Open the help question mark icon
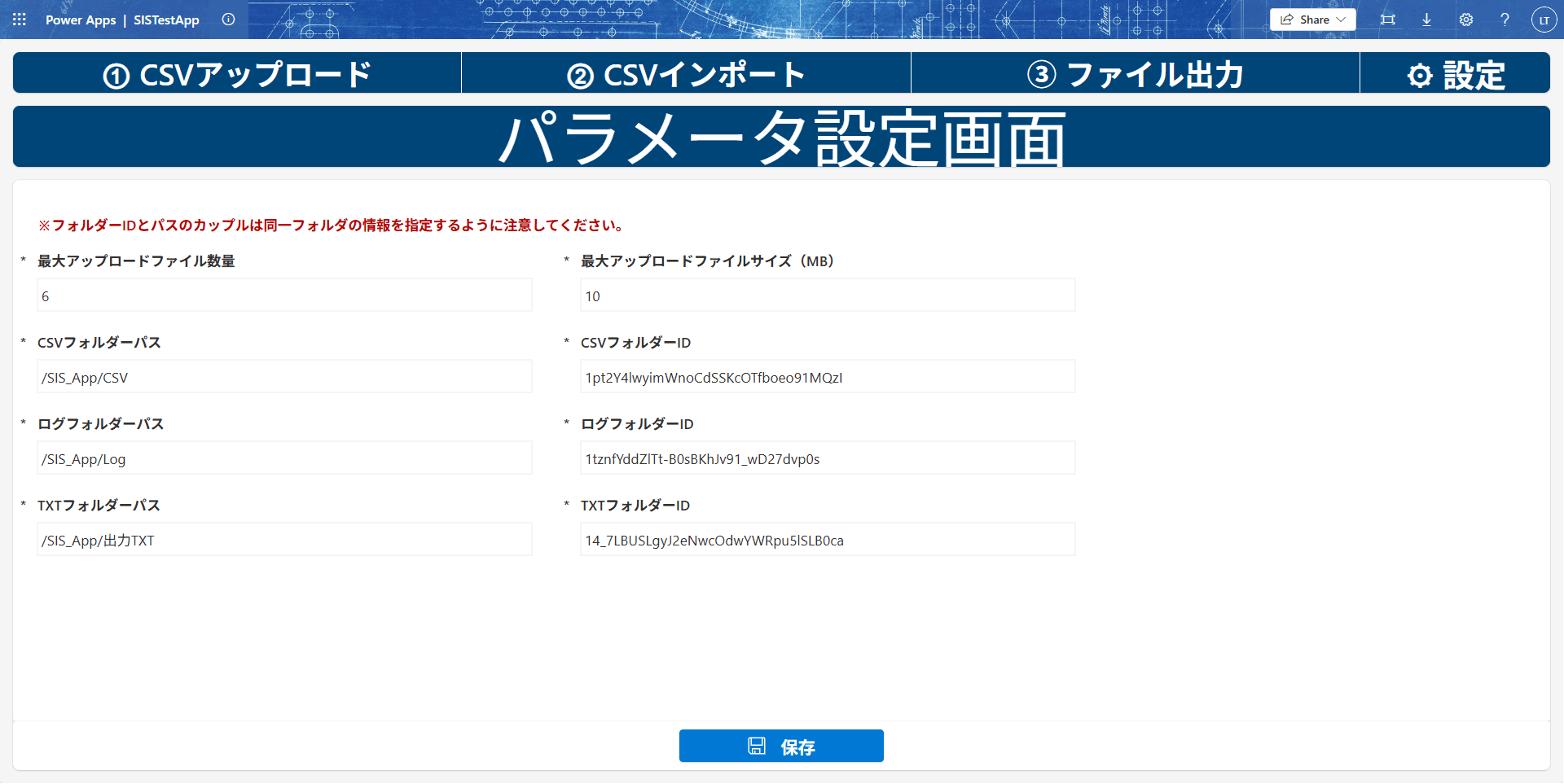 tap(1505, 20)
